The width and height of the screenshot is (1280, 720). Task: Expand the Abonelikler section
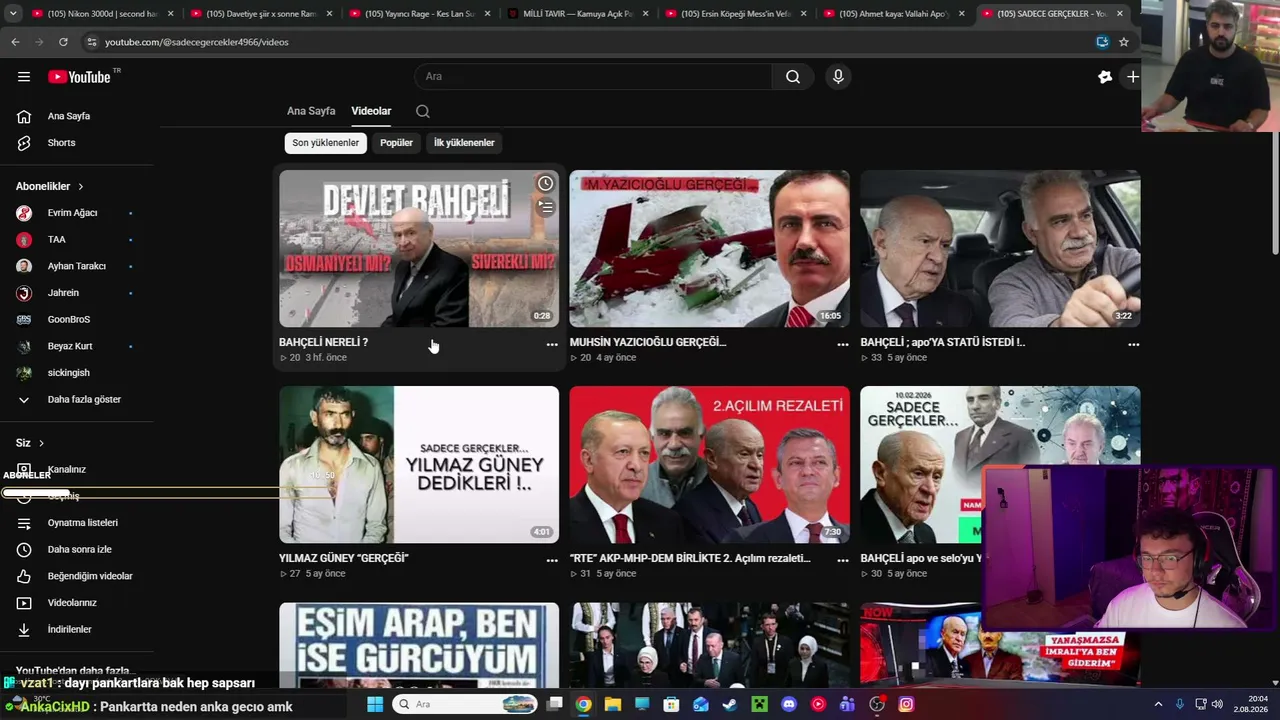point(50,187)
